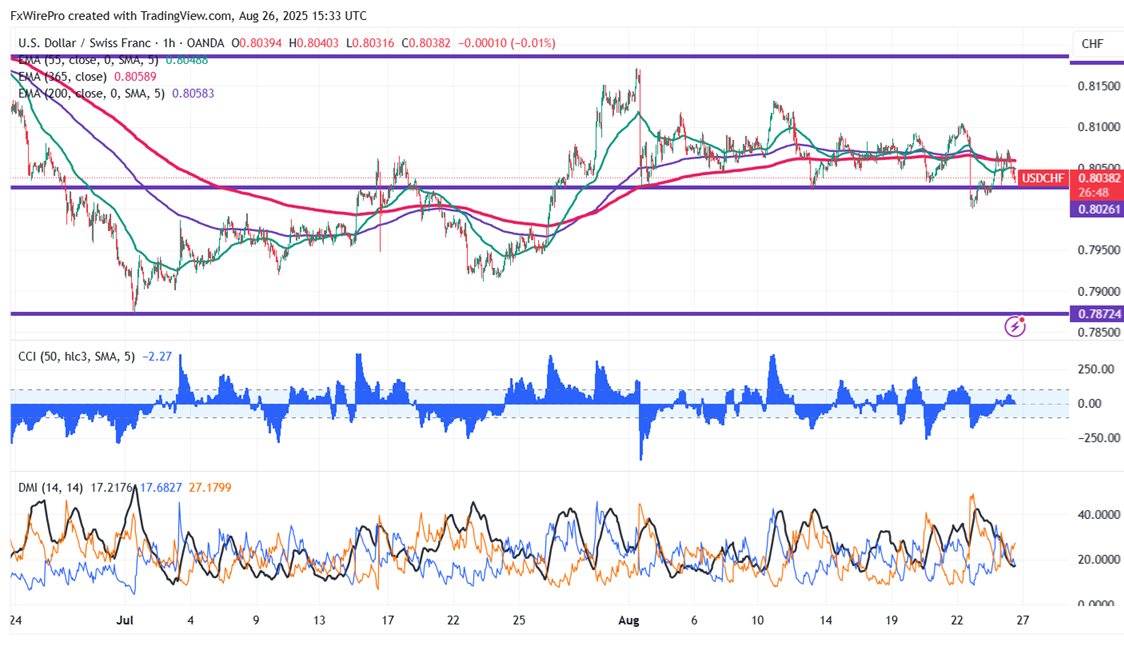This screenshot has width=1124, height=645.
Task: Click the lightning bolt events icon
Action: (x=1015, y=326)
